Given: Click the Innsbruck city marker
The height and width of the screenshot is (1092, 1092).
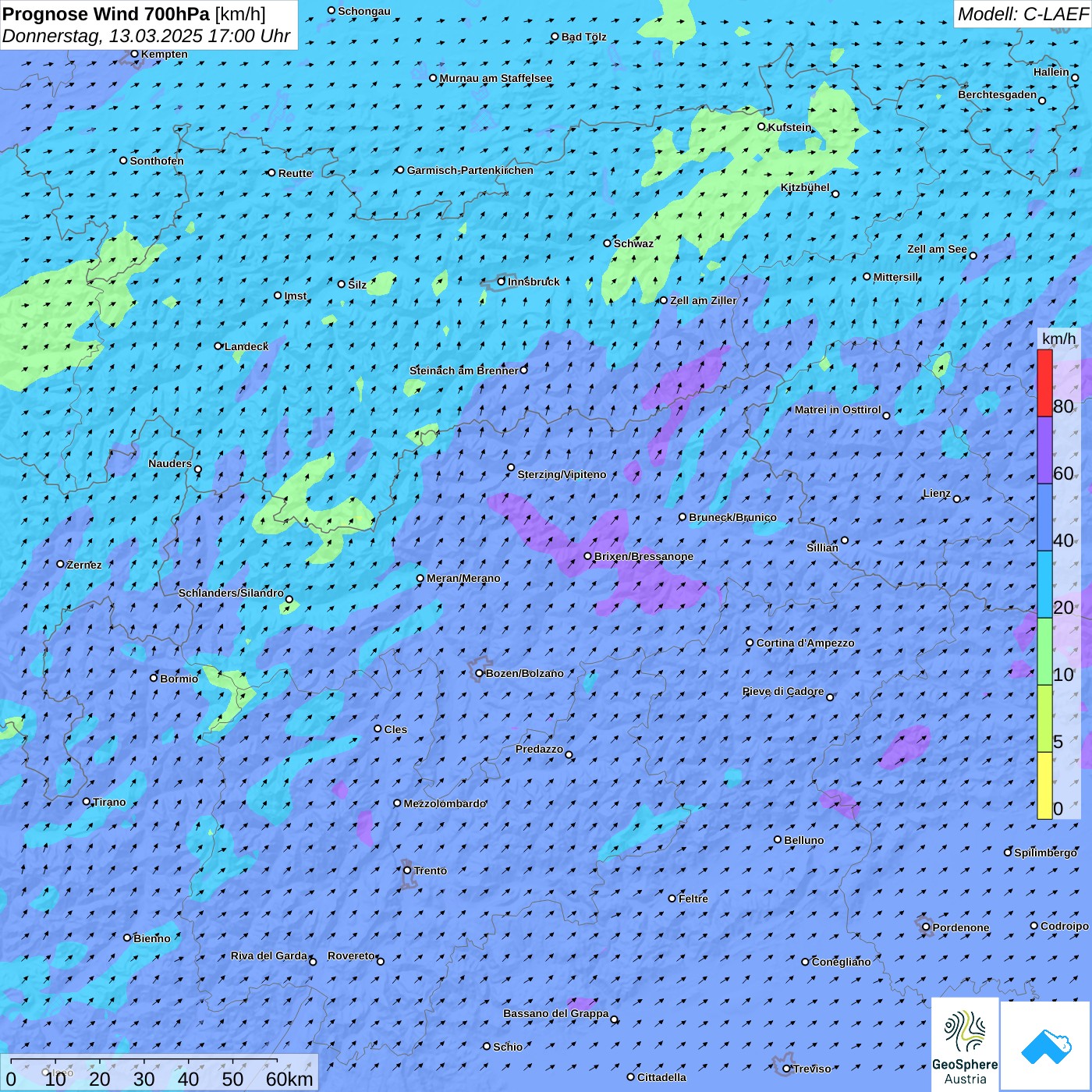Looking at the screenshot, I should coord(502,282).
